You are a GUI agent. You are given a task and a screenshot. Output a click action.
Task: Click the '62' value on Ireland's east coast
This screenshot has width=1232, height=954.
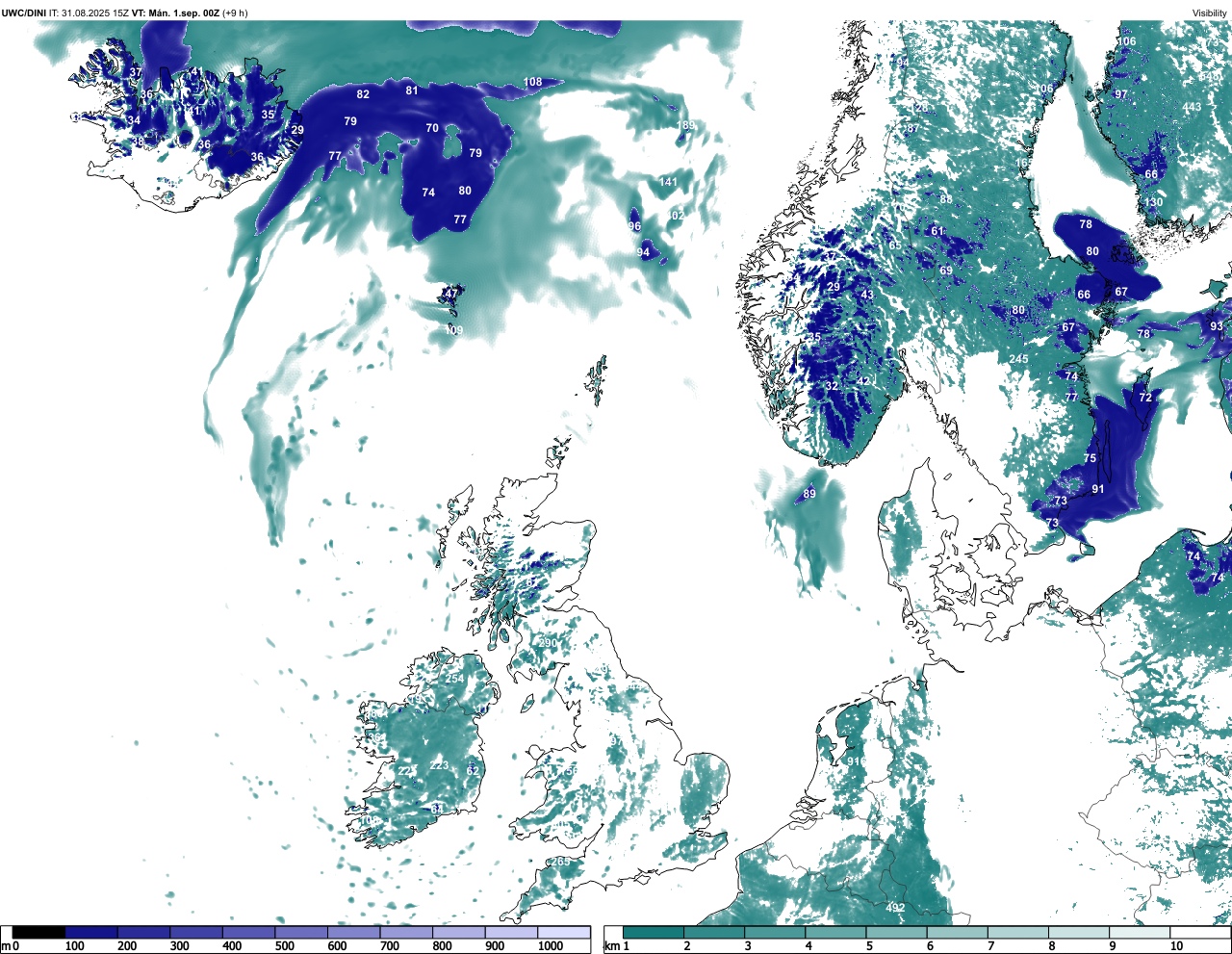tap(473, 771)
